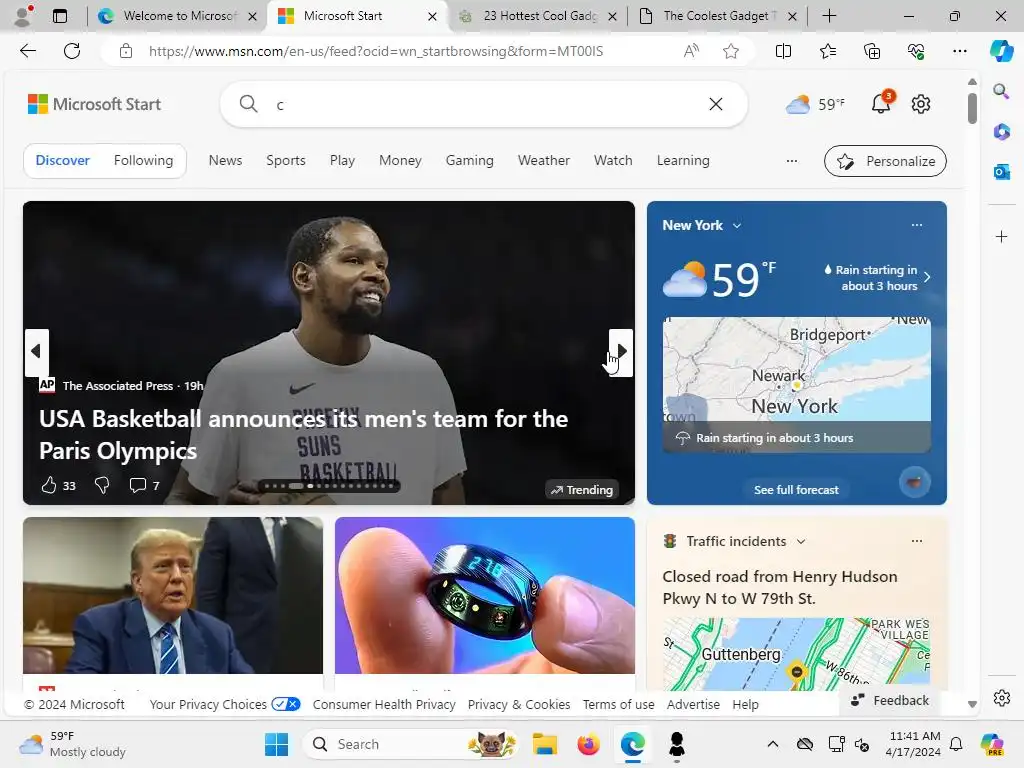Go back using the back arrow

tap(28, 51)
